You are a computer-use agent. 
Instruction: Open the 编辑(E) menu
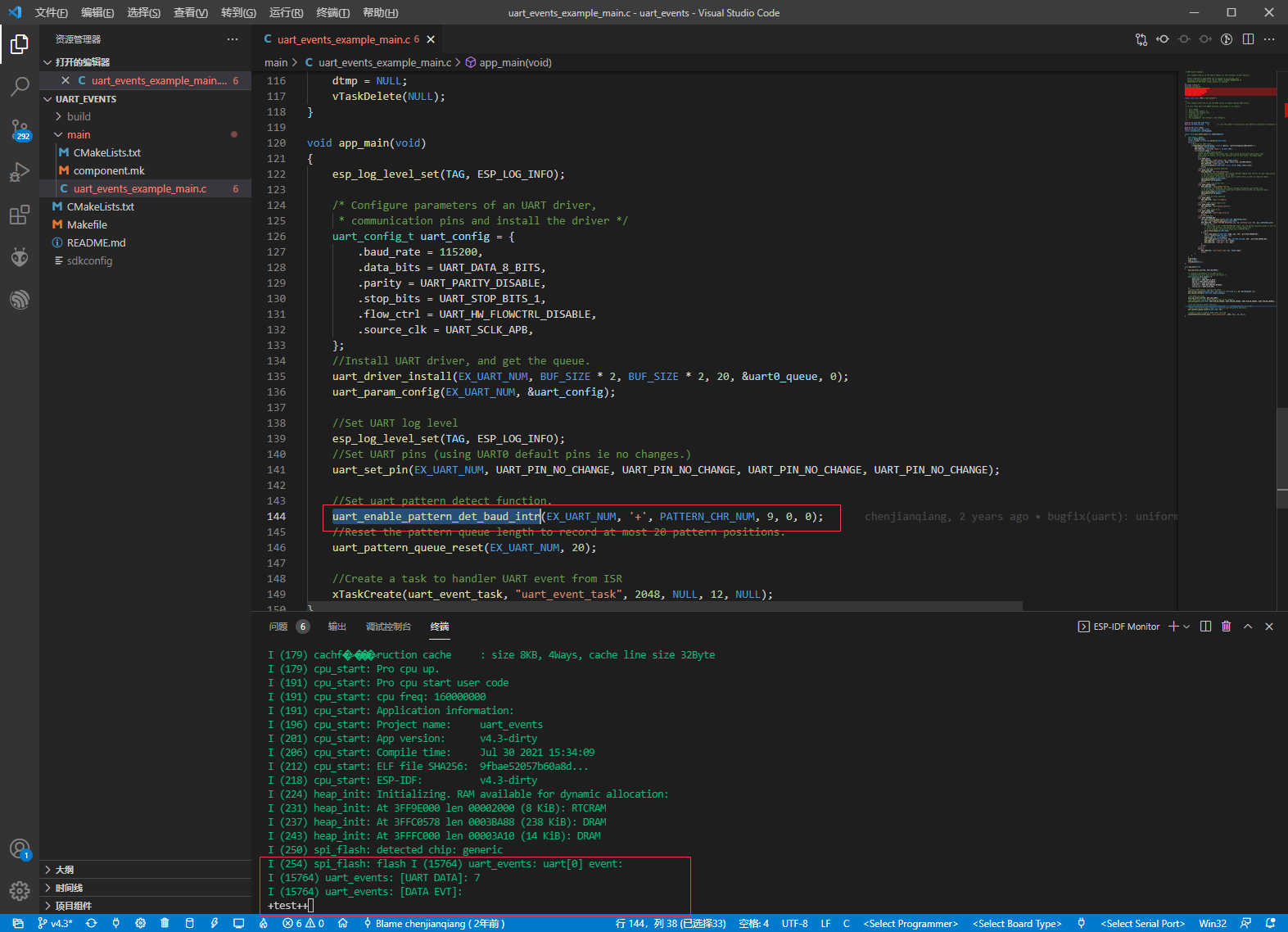pyautogui.click(x=97, y=12)
